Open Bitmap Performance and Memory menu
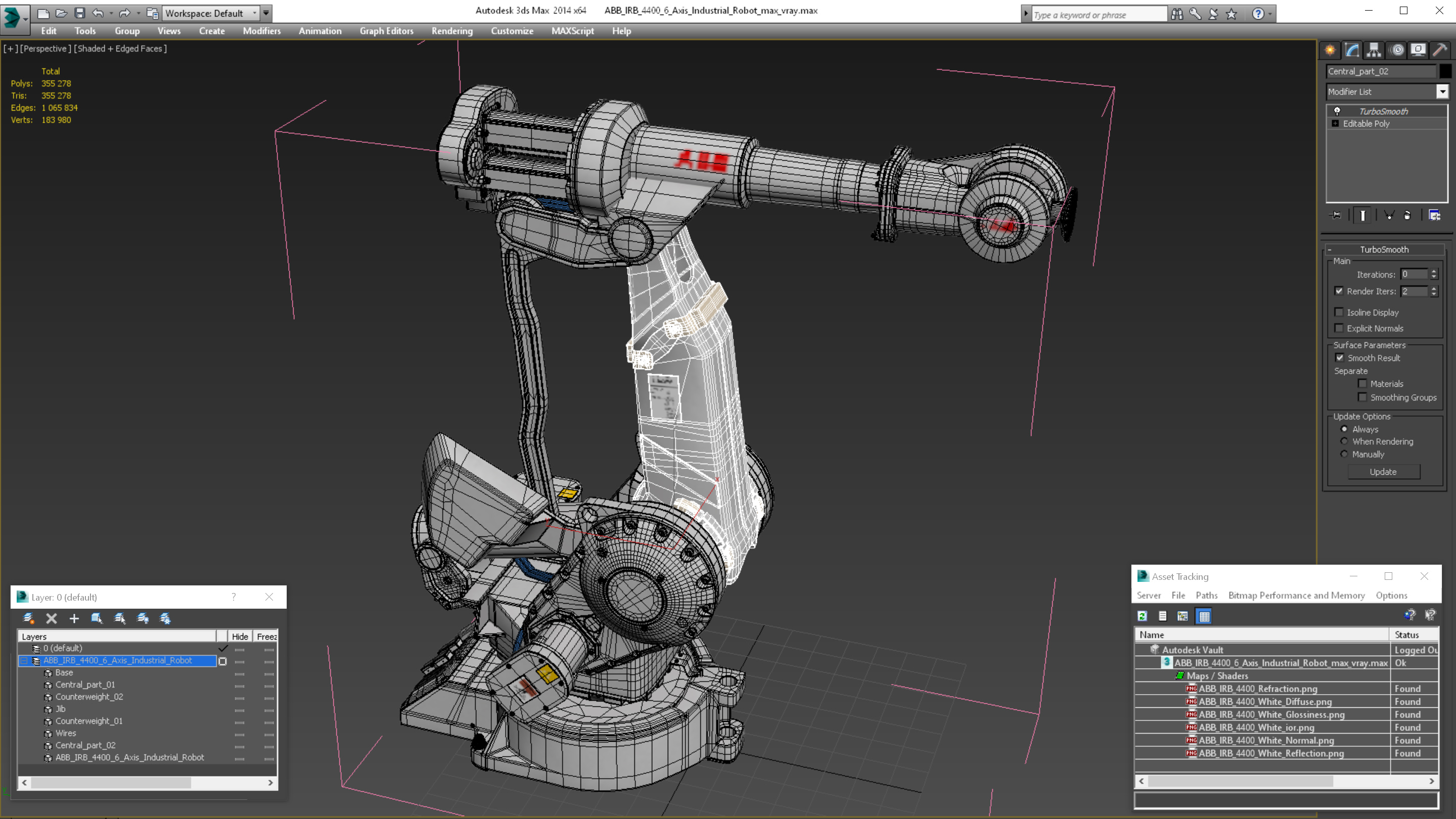Screen dimensions: 1456x819 1296,595
